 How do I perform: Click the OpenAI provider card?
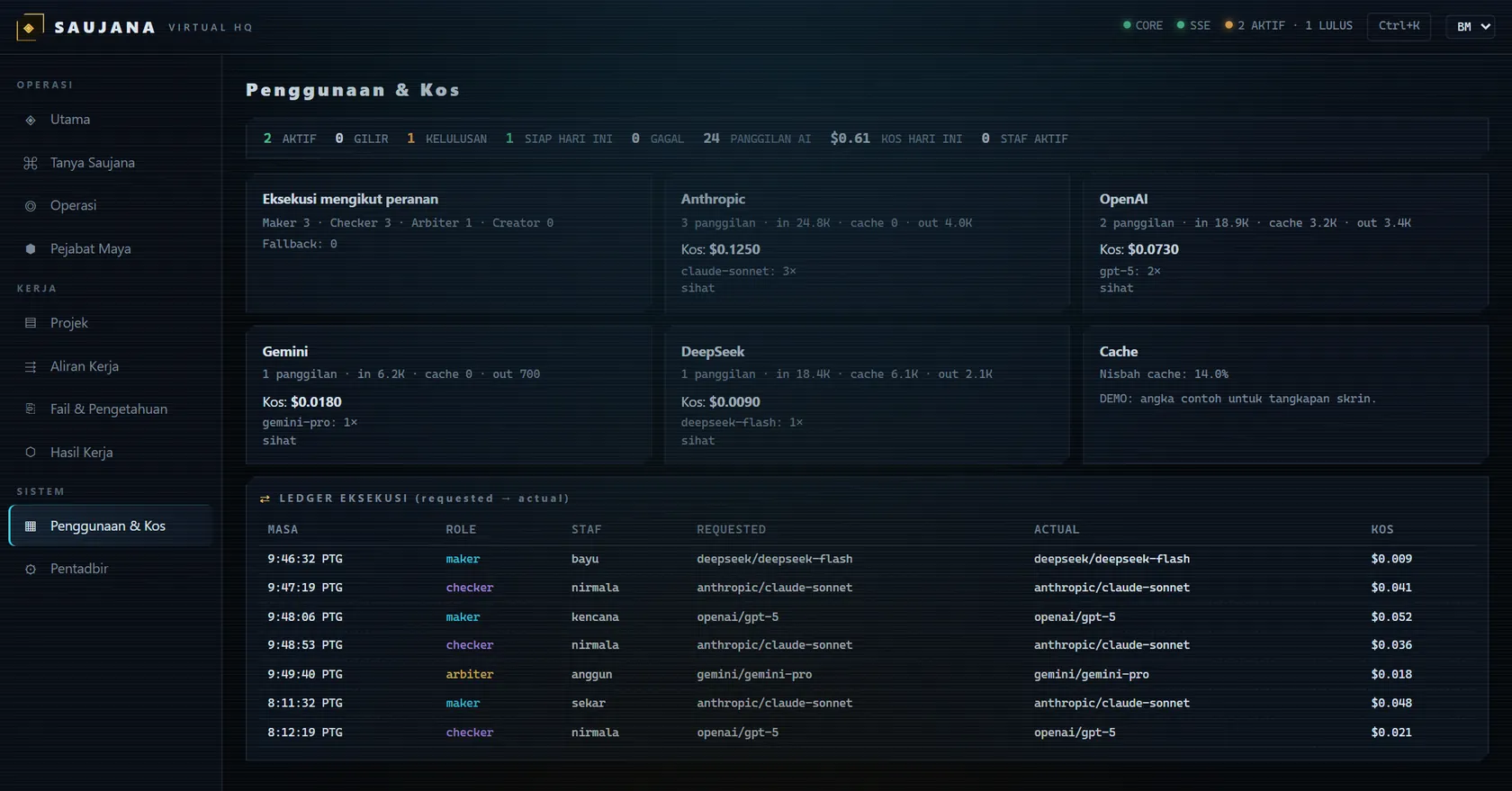(x=1285, y=243)
